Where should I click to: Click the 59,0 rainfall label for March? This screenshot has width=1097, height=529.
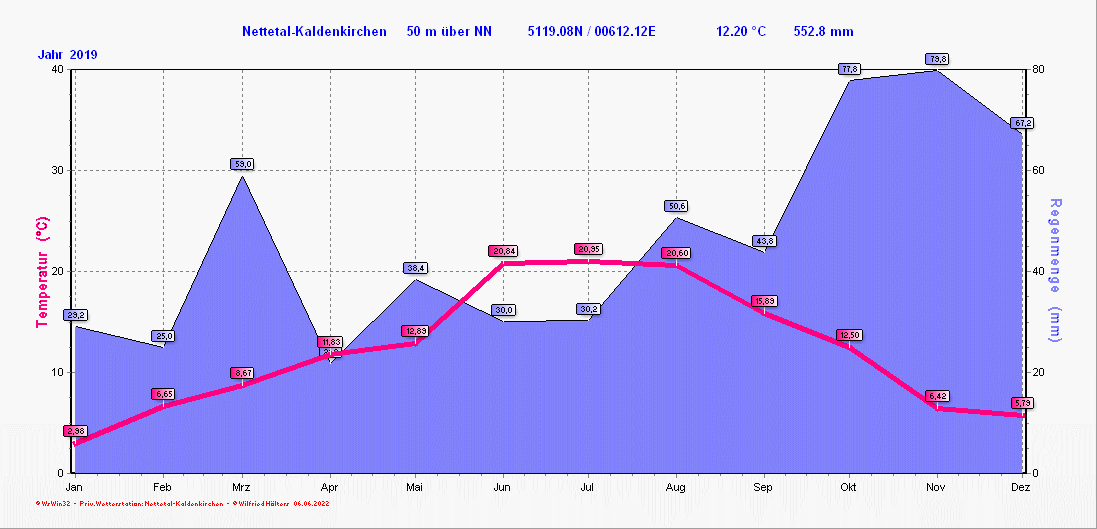click(243, 164)
